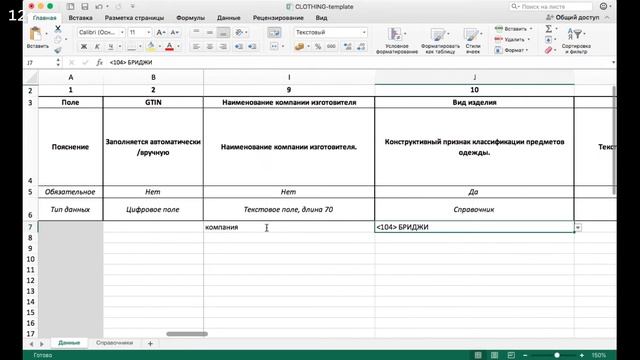Click the Format Painter brush icon
This screenshot has width=640, height=360.
pos(58,50)
